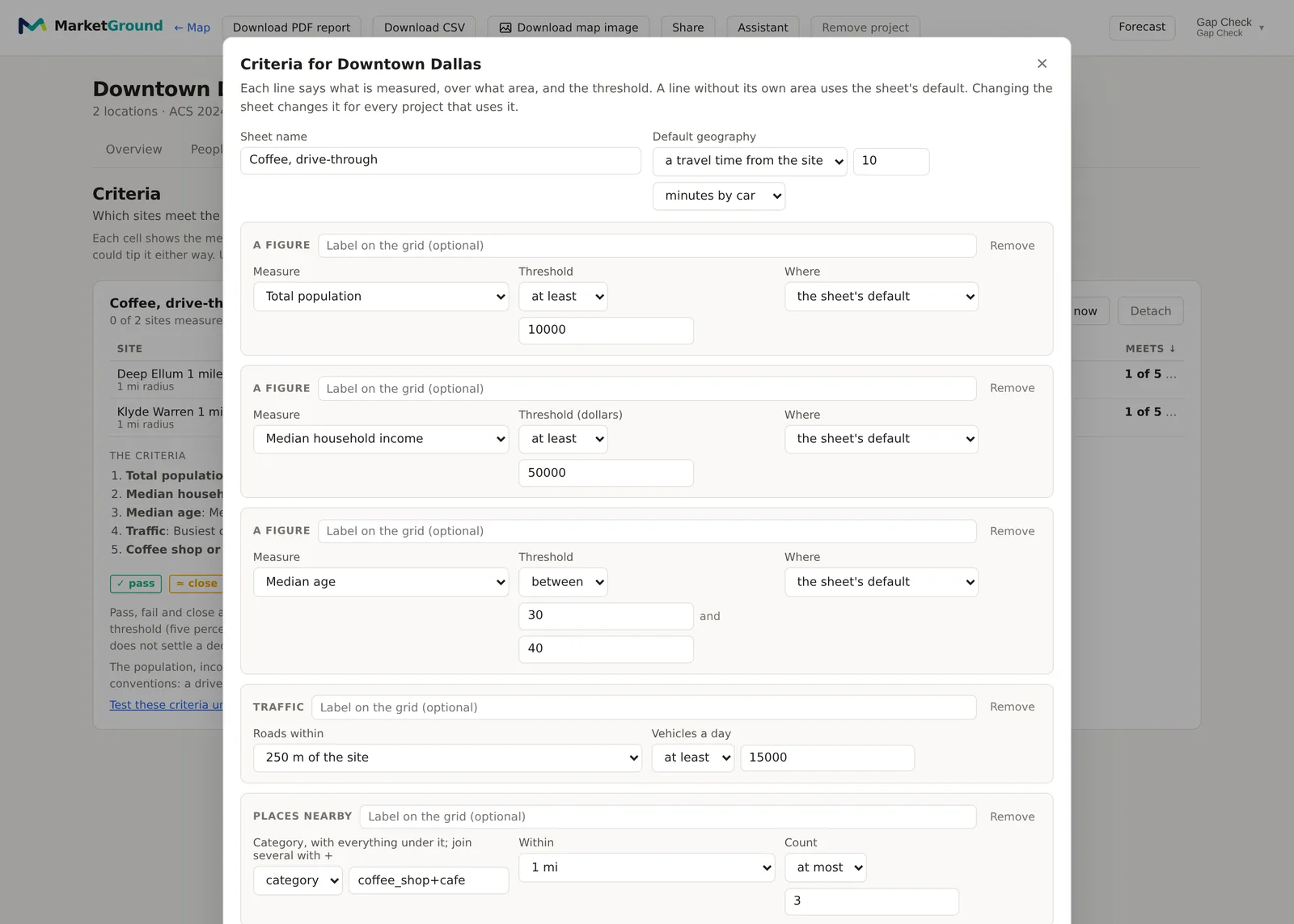Click the pass legend badge

click(135, 584)
